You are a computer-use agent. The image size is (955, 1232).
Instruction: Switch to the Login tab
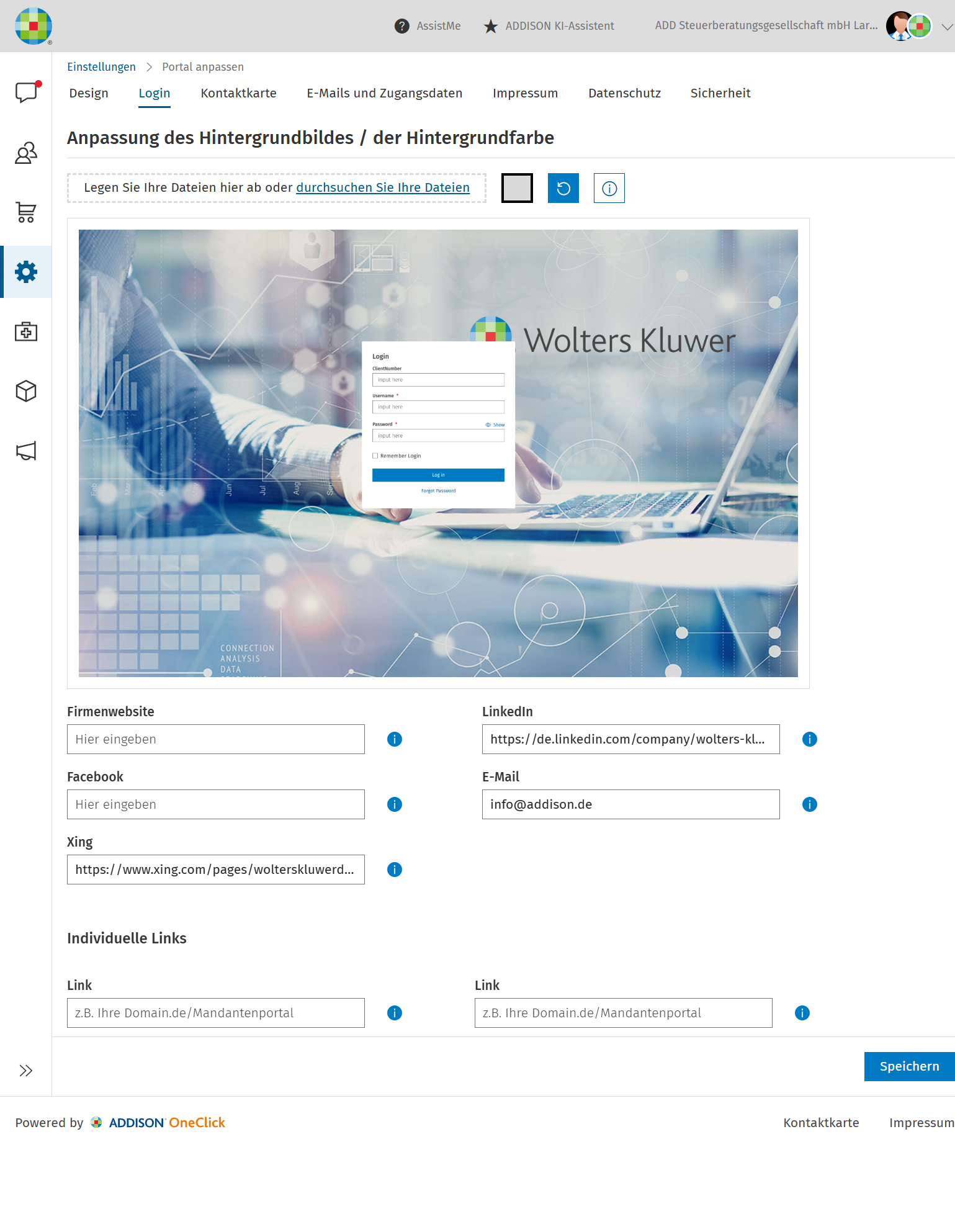155,93
